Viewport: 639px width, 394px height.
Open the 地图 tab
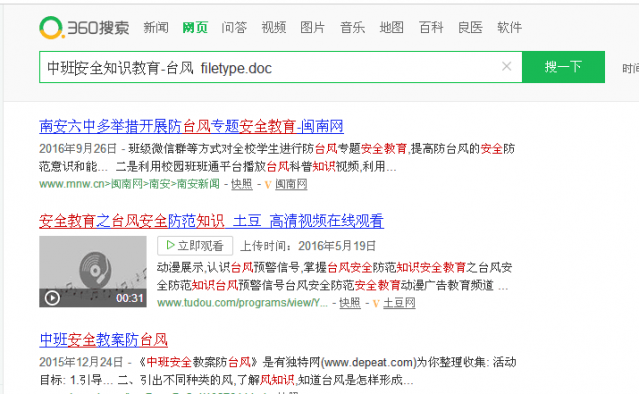391,27
